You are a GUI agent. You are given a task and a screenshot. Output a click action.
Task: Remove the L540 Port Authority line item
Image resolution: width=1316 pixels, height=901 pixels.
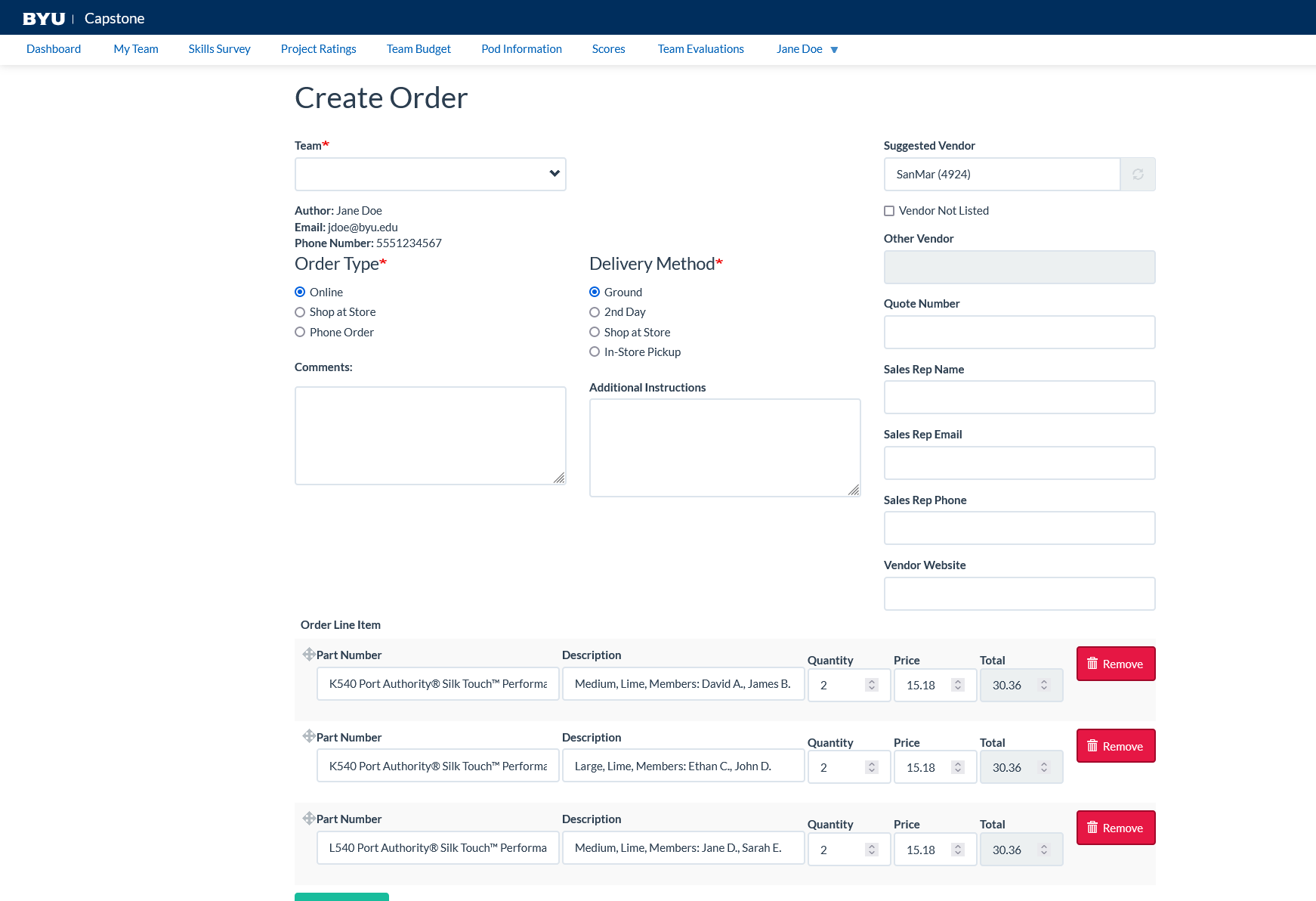pos(1115,828)
